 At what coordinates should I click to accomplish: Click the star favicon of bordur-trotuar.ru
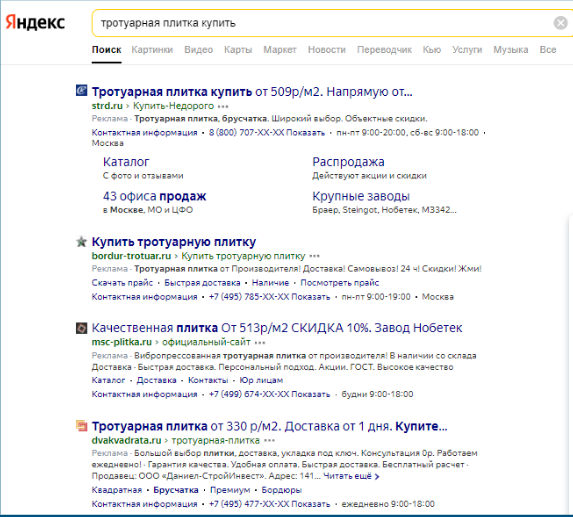(x=81, y=242)
